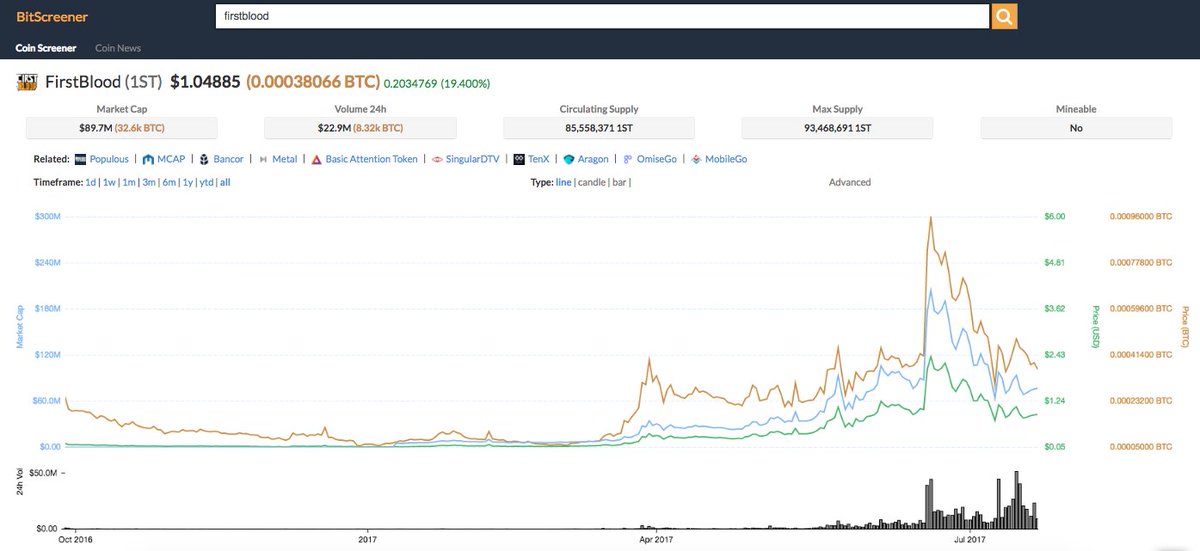Open the Basic Attention Token link
The width and height of the screenshot is (1200, 551).
pos(371,159)
